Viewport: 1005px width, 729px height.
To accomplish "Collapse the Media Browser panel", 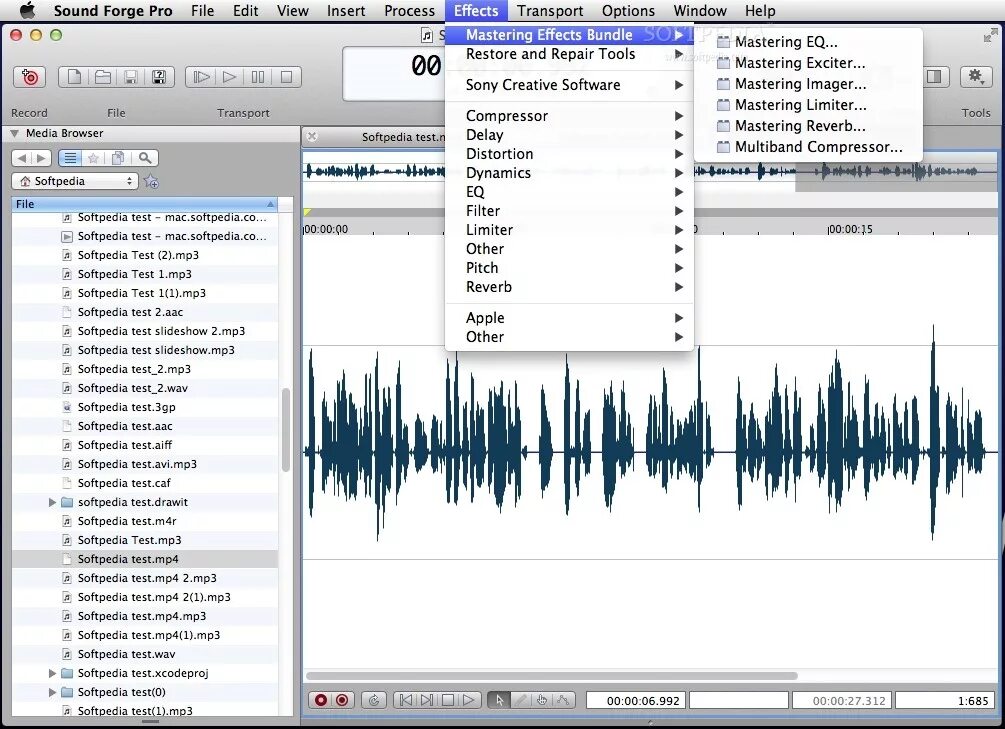I will (14, 133).
